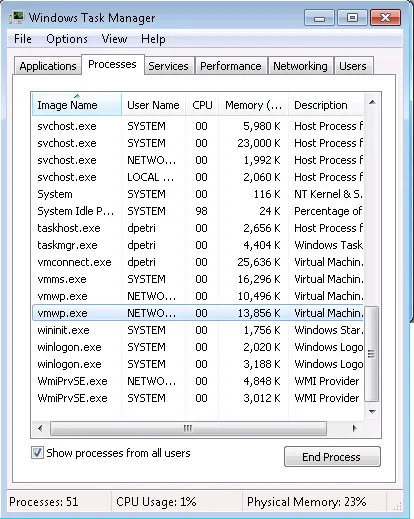The height and width of the screenshot is (519, 414).
Task: Click the Task Manager title bar icon
Action: point(17,18)
